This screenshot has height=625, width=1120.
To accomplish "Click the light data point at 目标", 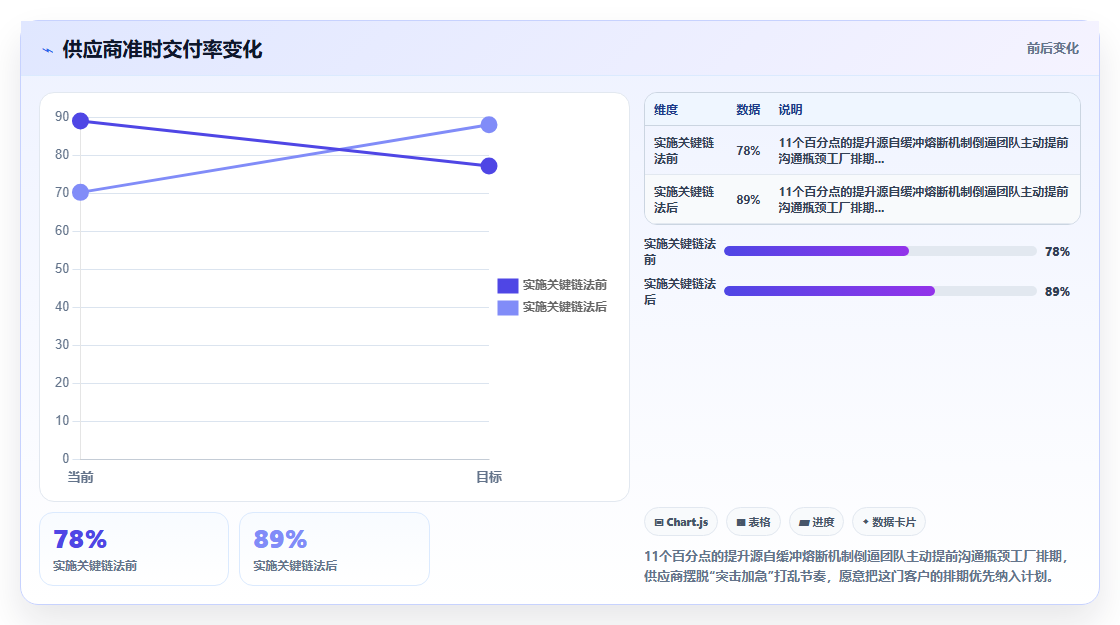I will 489,125.
